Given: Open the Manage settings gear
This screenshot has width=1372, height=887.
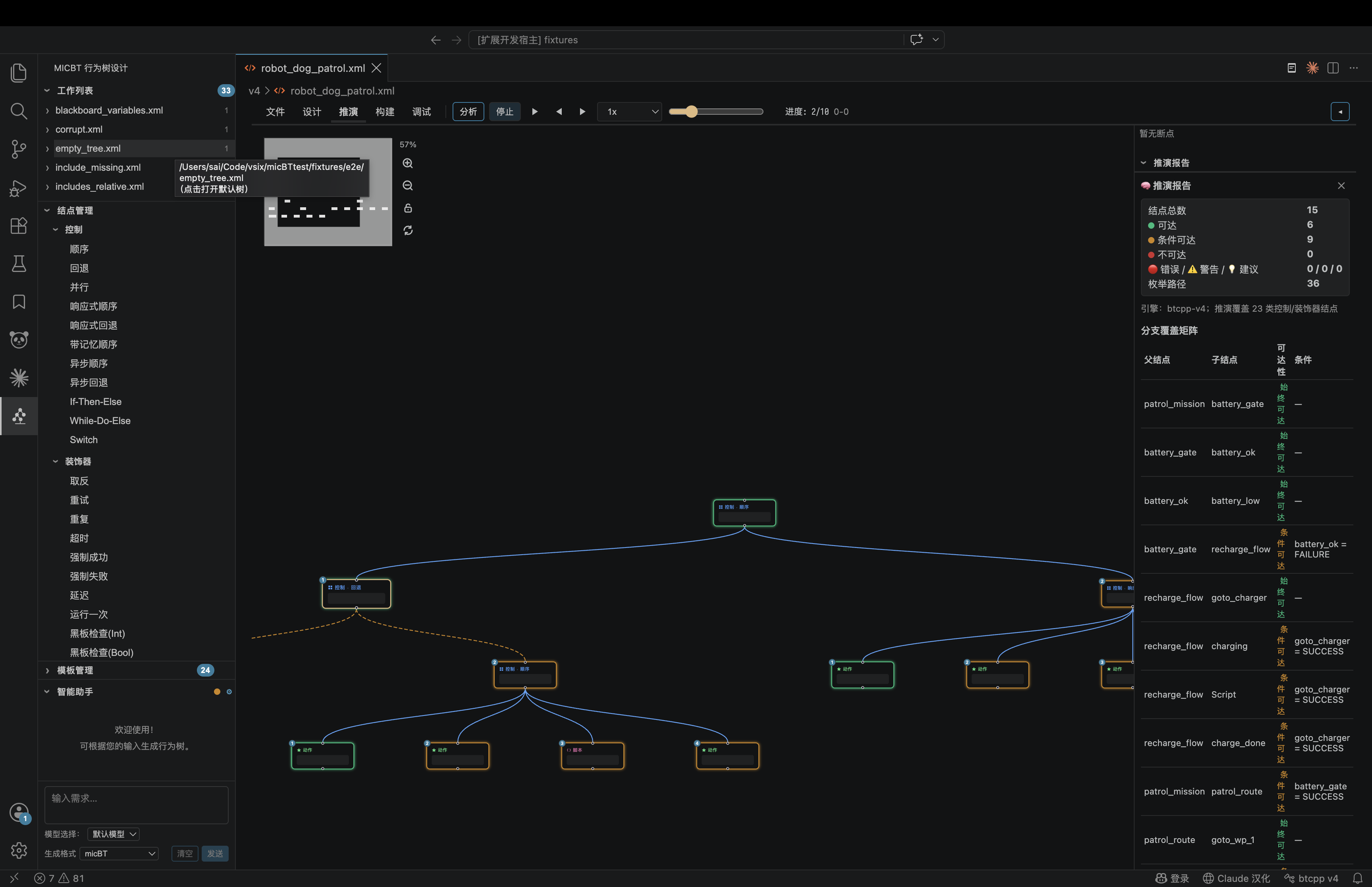Looking at the screenshot, I should click(x=19, y=850).
